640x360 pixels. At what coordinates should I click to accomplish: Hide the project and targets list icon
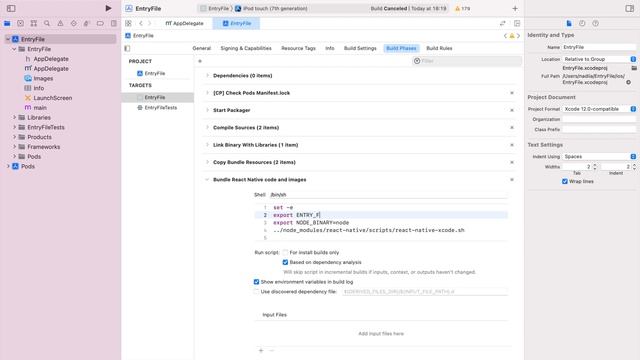pyautogui.click(x=127, y=48)
